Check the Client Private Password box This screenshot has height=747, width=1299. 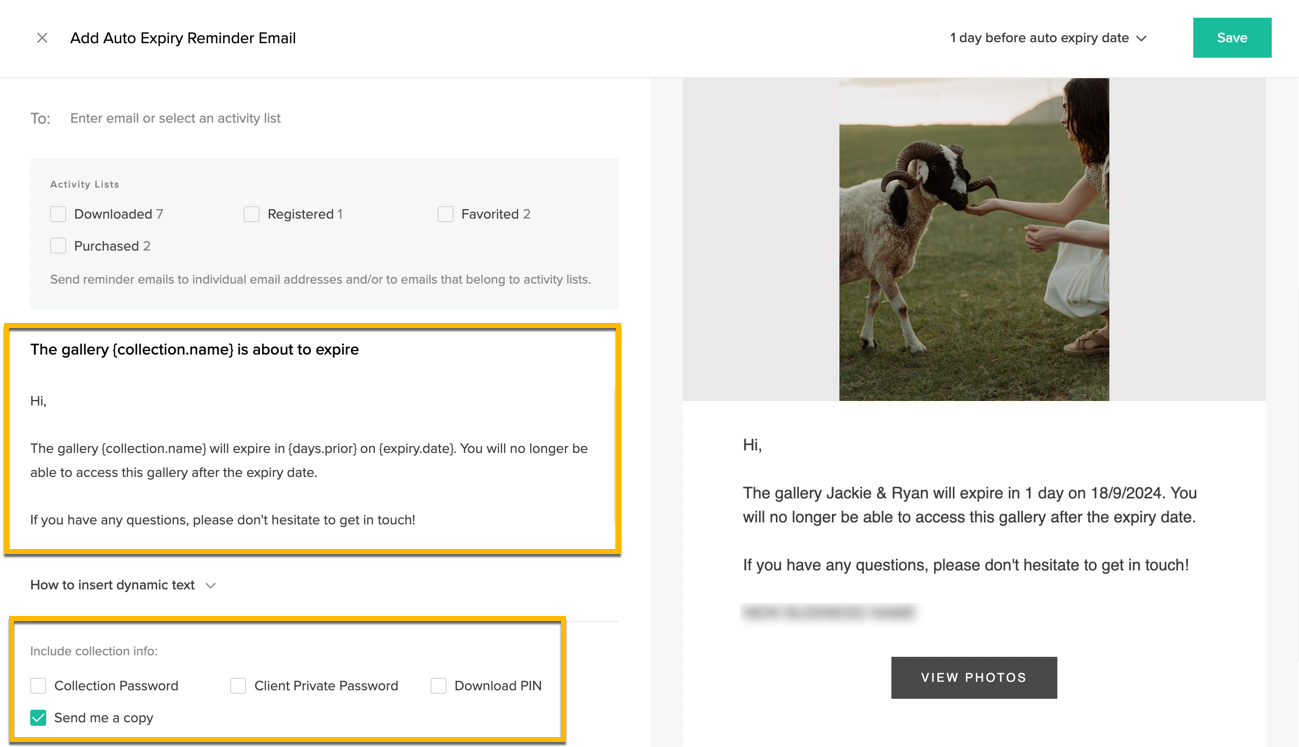pyautogui.click(x=237, y=685)
